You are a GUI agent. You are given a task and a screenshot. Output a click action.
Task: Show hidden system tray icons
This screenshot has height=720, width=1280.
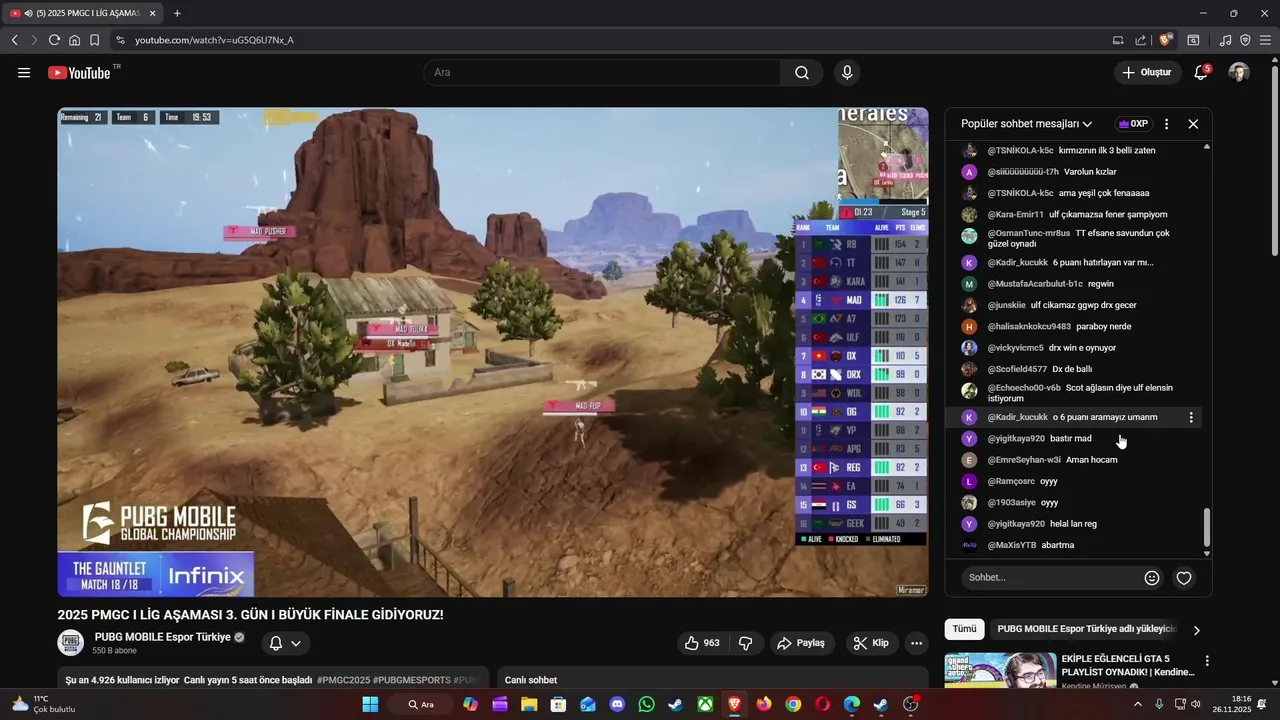[1137, 704]
